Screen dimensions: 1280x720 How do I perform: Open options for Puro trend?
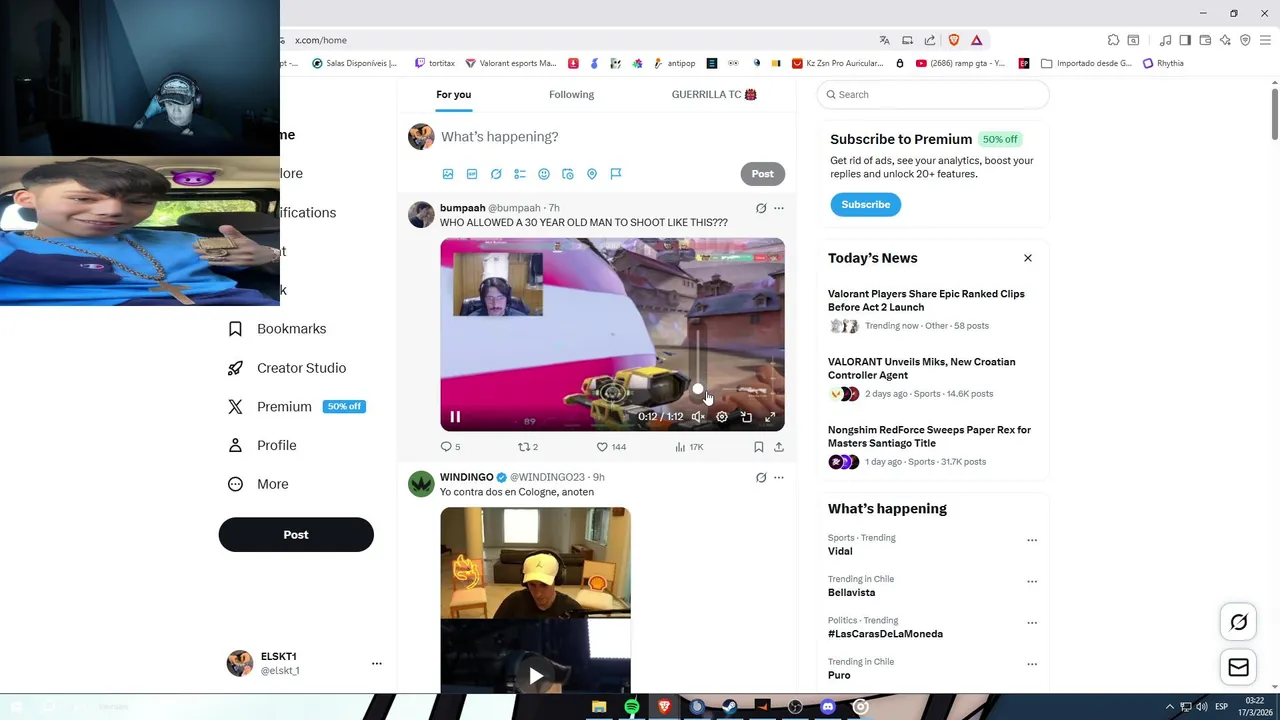tap(1032, 664)
